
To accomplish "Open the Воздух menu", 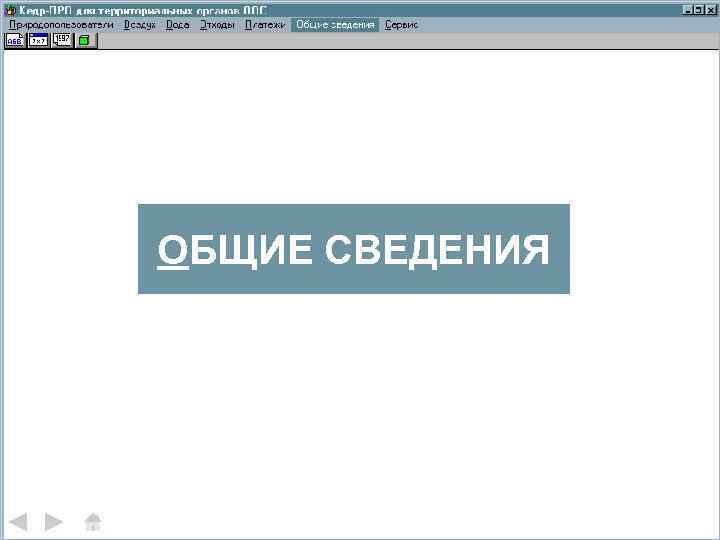I will 140,25.
